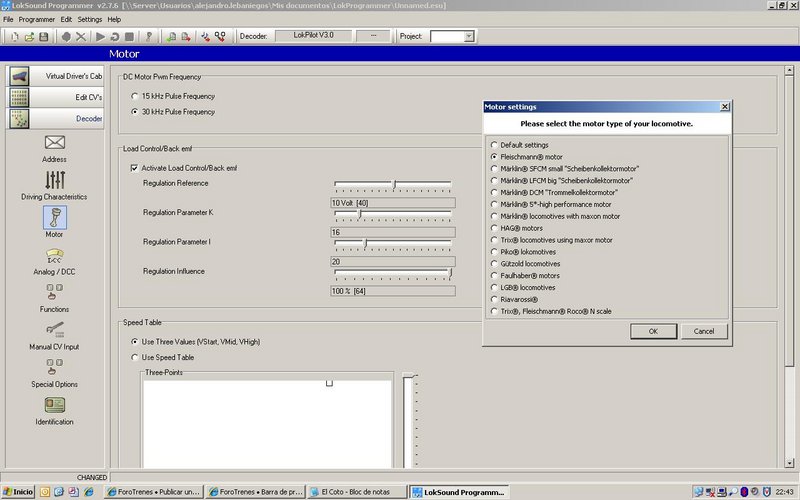The image size is (800, 500).
Task: Open the Functions section
Action: tap(55, 298)
